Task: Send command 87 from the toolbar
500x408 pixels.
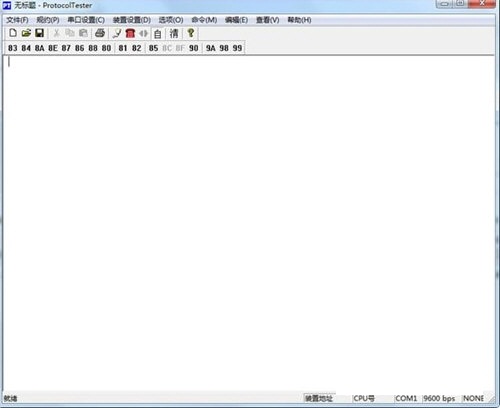Action: click(66, 48)
